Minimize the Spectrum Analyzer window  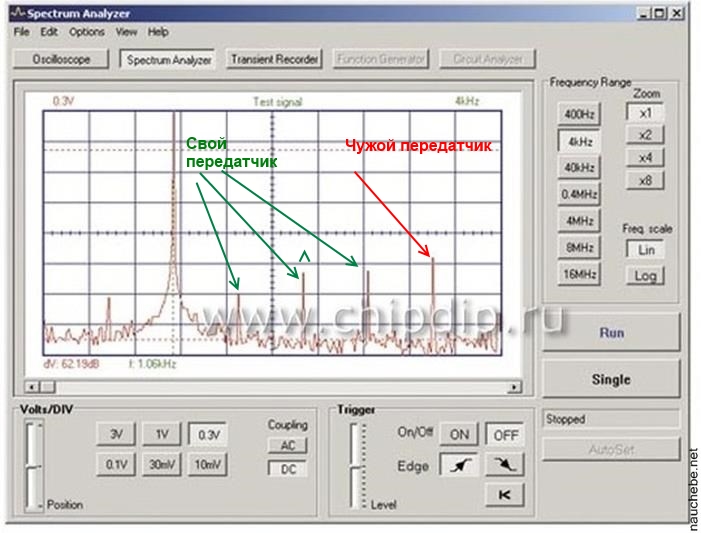point(643,13)
